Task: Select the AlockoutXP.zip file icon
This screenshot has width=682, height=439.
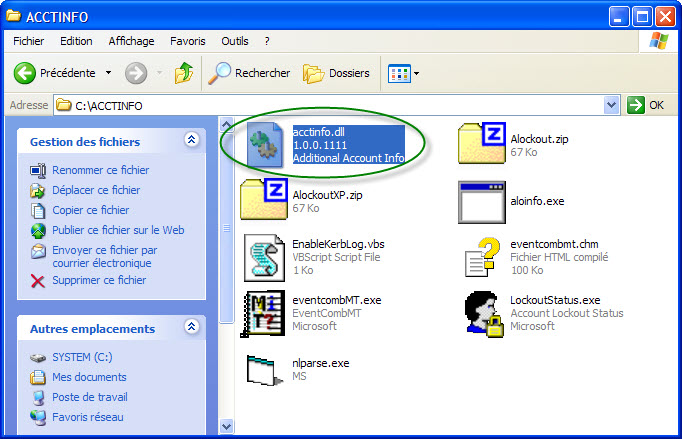Action: [264, 199]
